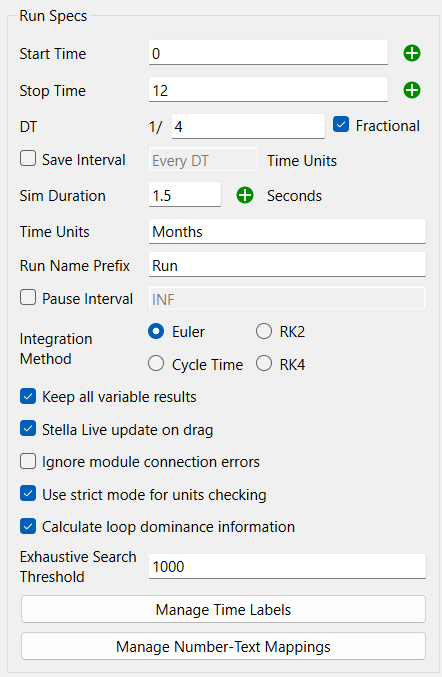Viewport: 442px width, 677px height.
Task: Enable the Pause Interval checkbox
Action: 28,297
